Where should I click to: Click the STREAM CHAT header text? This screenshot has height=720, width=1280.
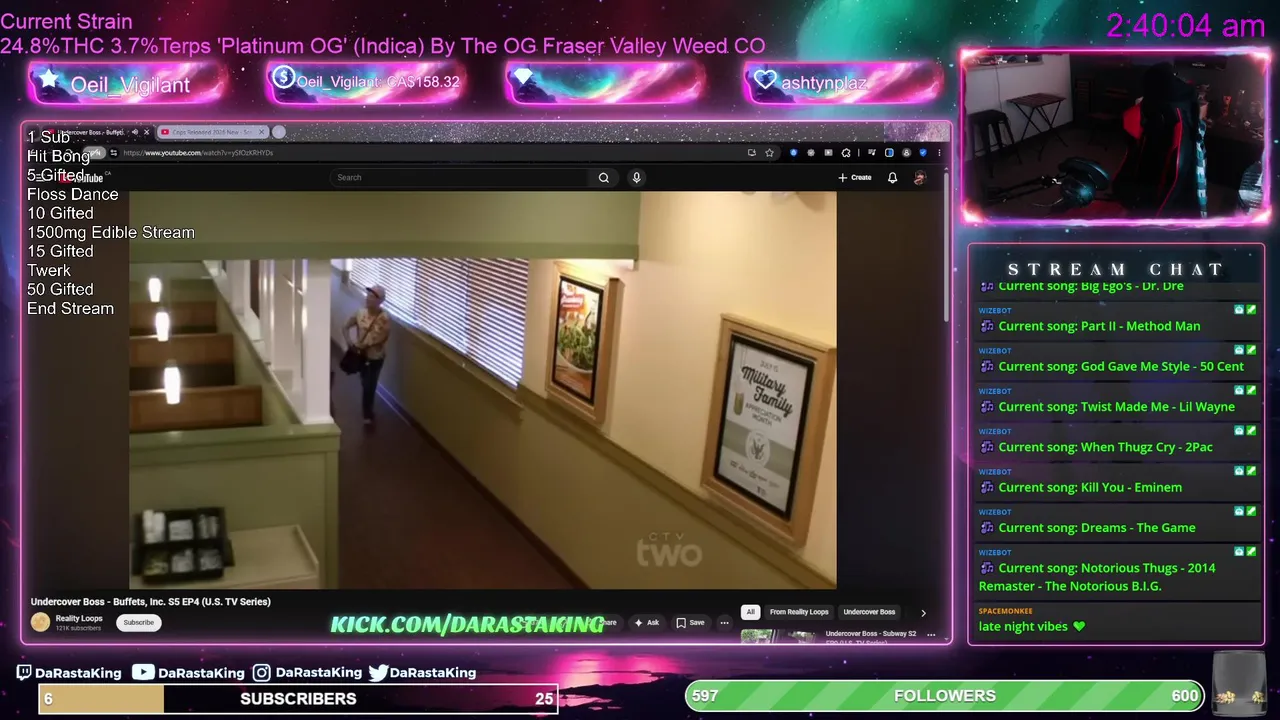pos(1115,269)
